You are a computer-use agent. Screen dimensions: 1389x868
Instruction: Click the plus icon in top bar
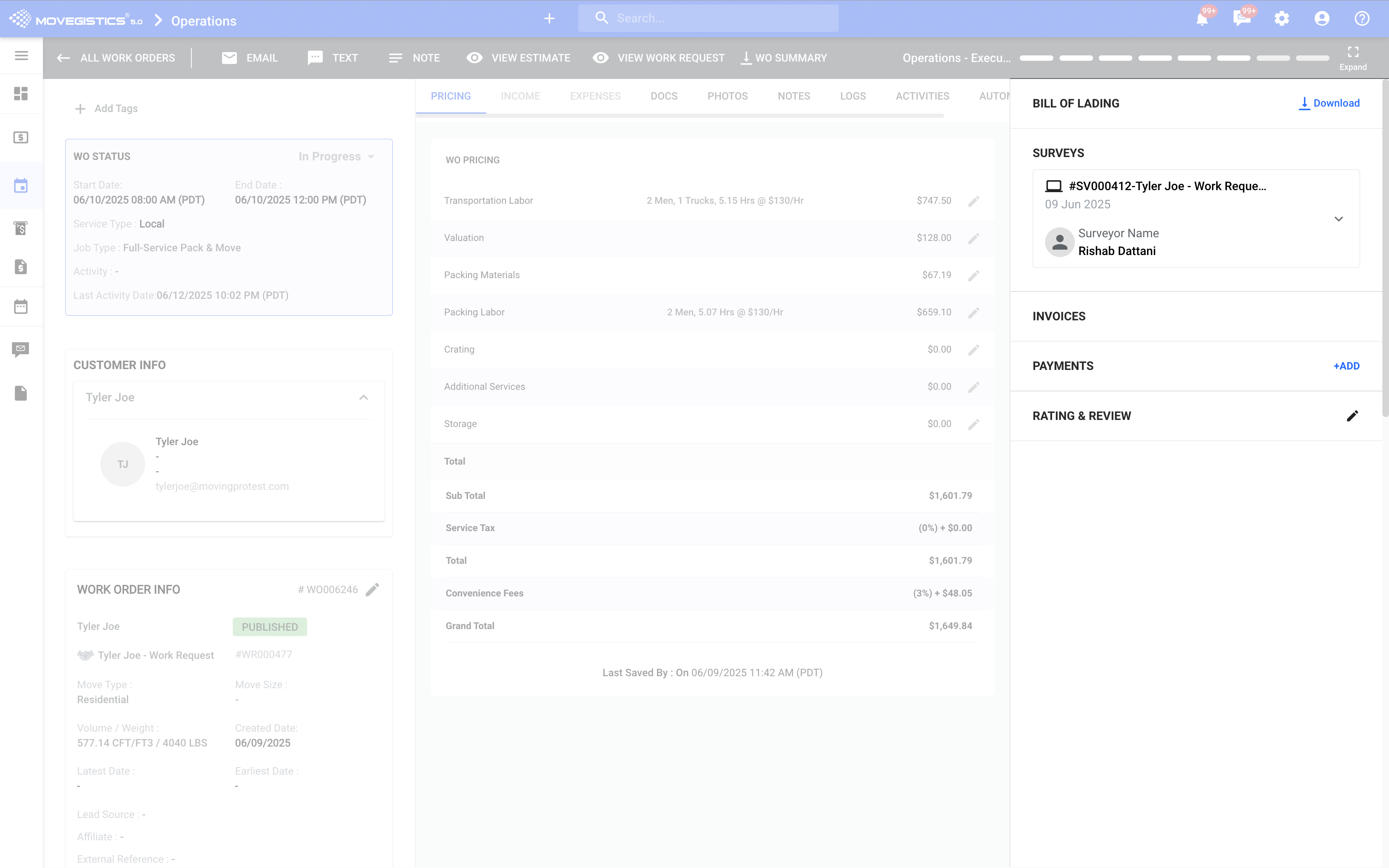tap(549, 18)
